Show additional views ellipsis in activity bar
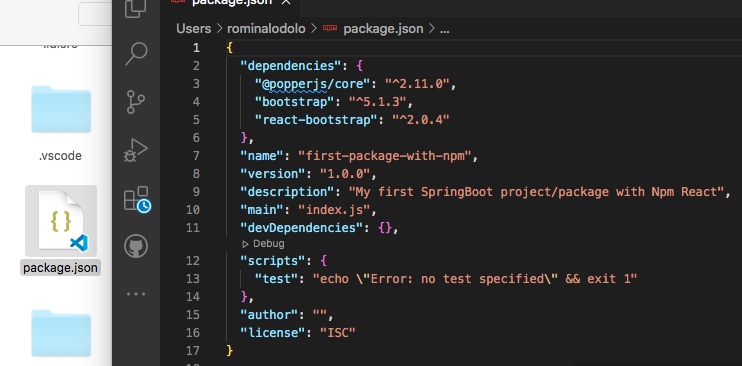Screen dimensions: 742x366 click(x=136, y=294)
